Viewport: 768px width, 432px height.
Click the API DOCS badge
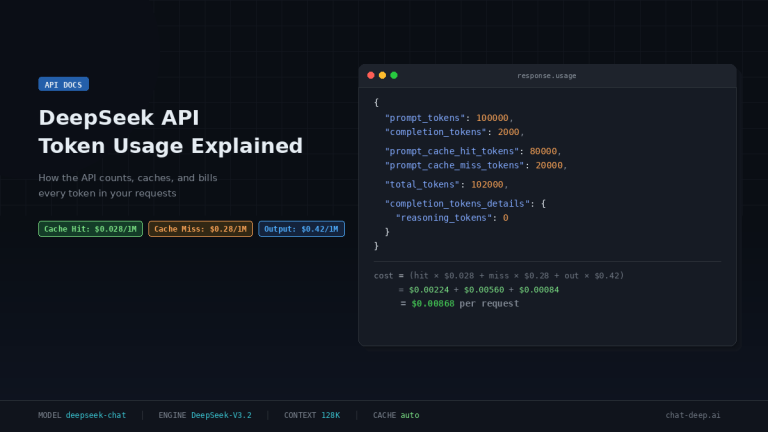[x=64, y=84]
